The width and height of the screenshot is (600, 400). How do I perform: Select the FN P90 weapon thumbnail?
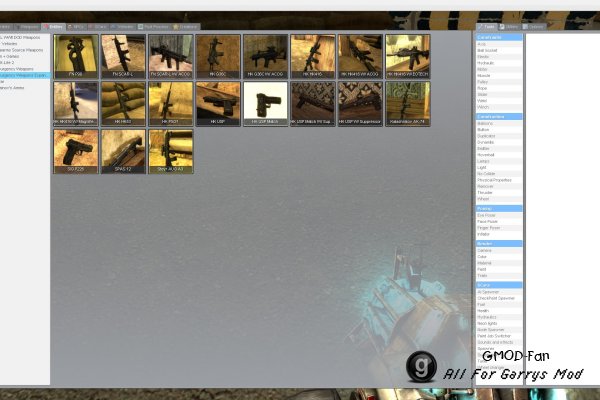76,56
